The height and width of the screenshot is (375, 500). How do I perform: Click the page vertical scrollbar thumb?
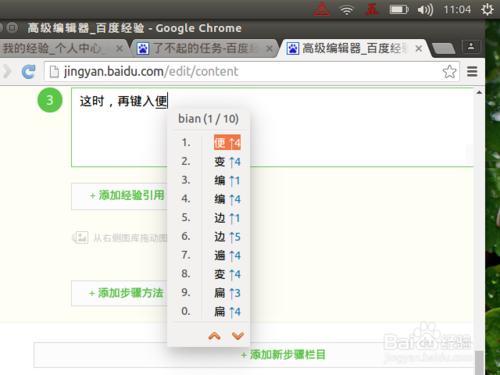(x=479, y=363)
